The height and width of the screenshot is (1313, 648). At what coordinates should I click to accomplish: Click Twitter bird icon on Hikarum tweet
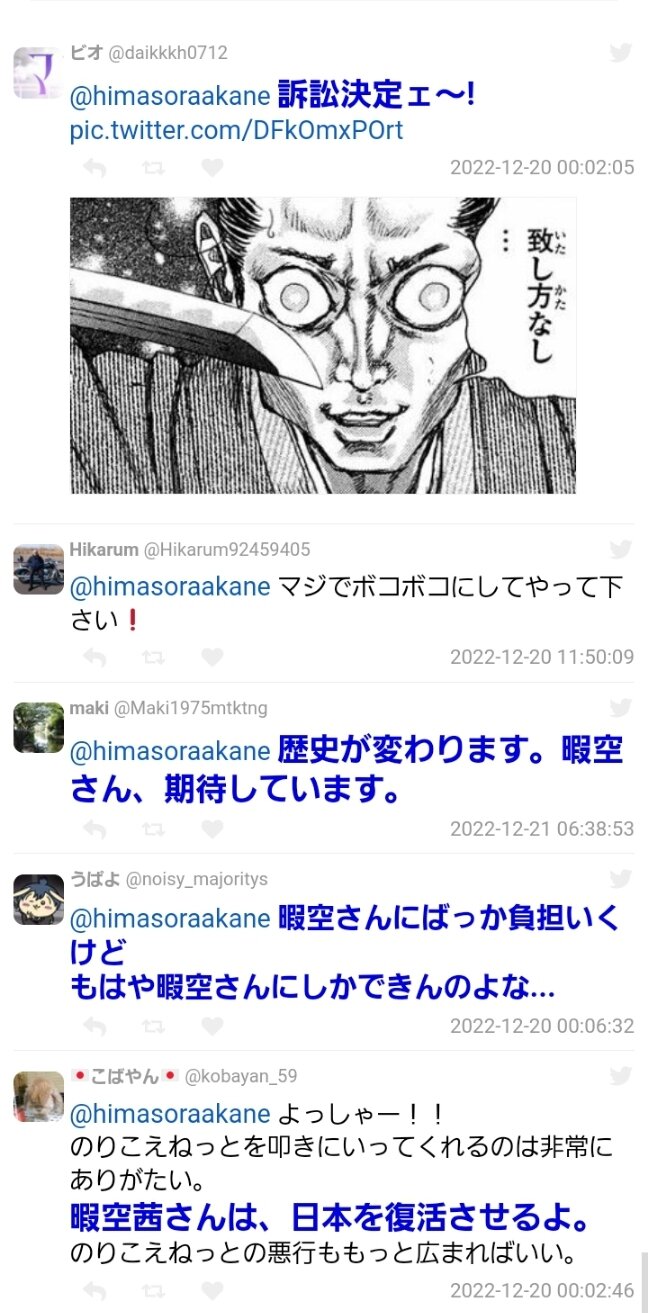tap(621, 549)
